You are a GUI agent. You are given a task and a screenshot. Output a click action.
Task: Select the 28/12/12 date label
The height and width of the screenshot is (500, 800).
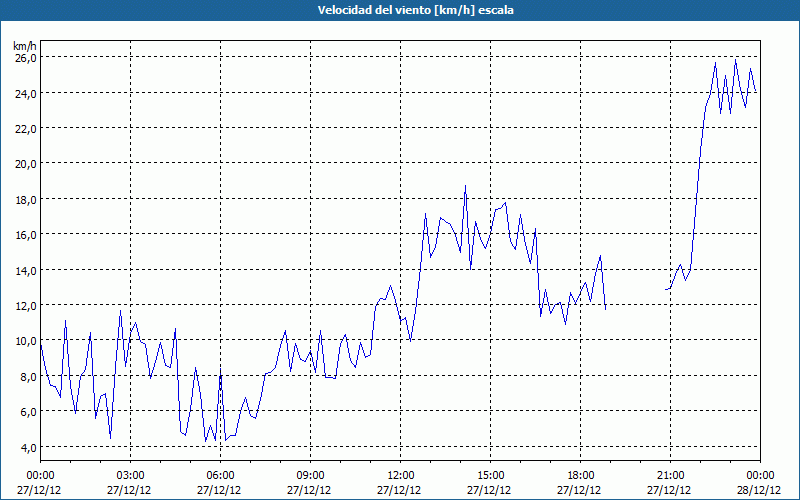pyautogui.click(x=759, y=490)
